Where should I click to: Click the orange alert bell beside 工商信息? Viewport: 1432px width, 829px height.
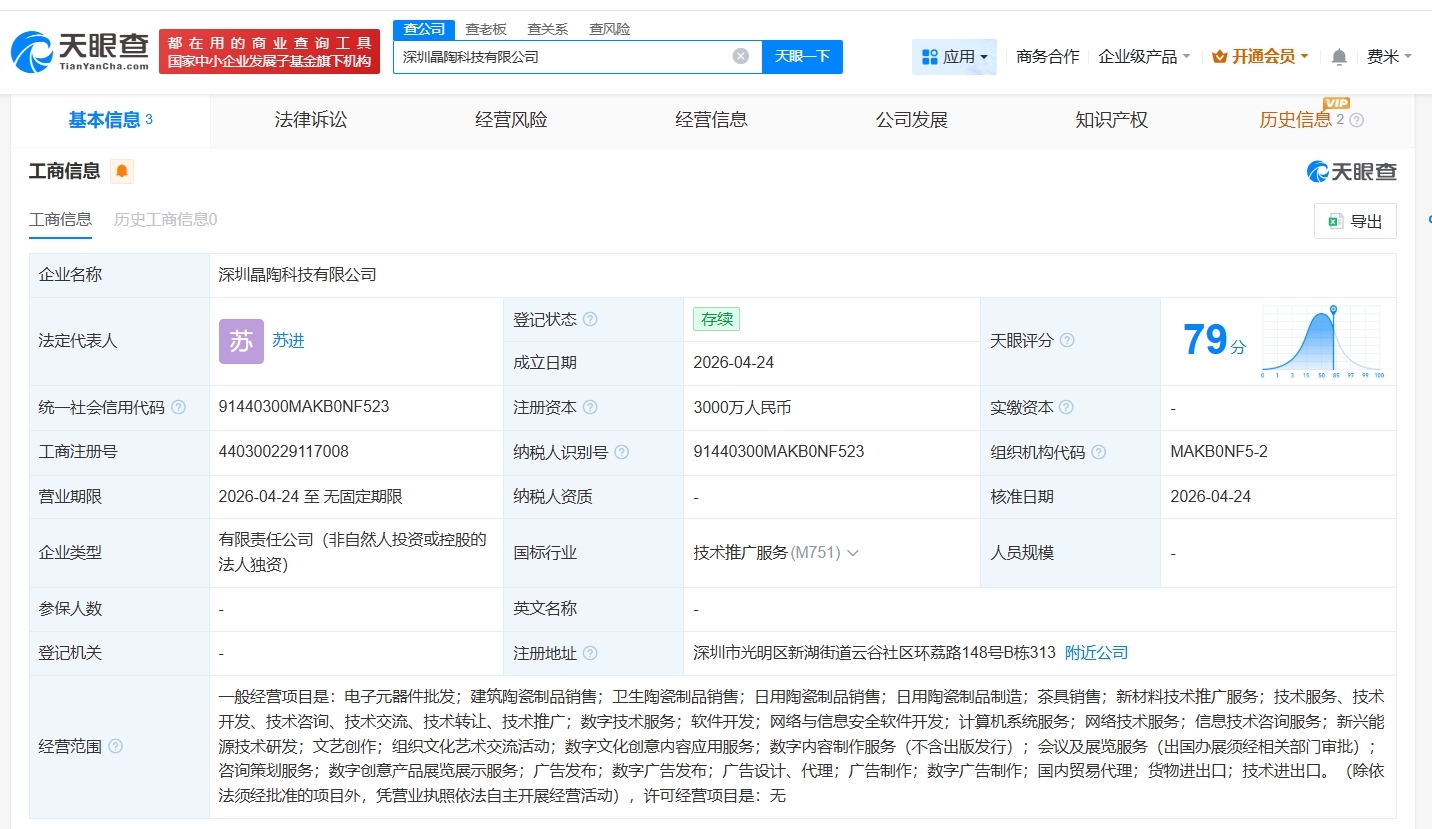(x=122, y=171)
